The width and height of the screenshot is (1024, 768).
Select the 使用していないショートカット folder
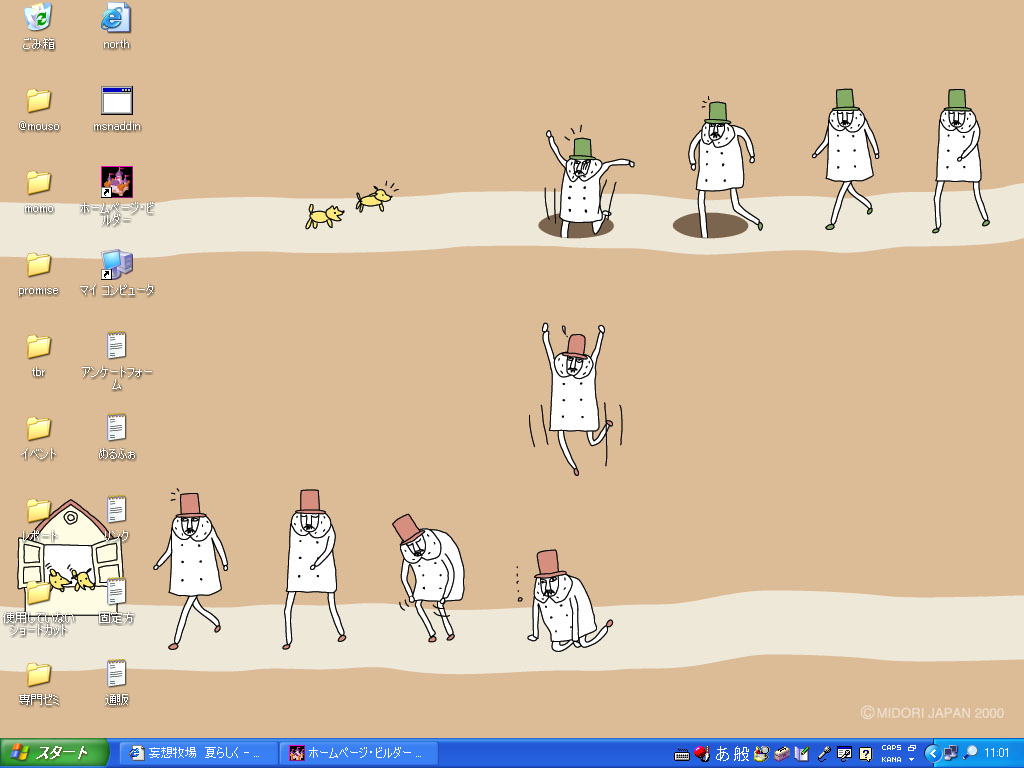tap(39, 609)
